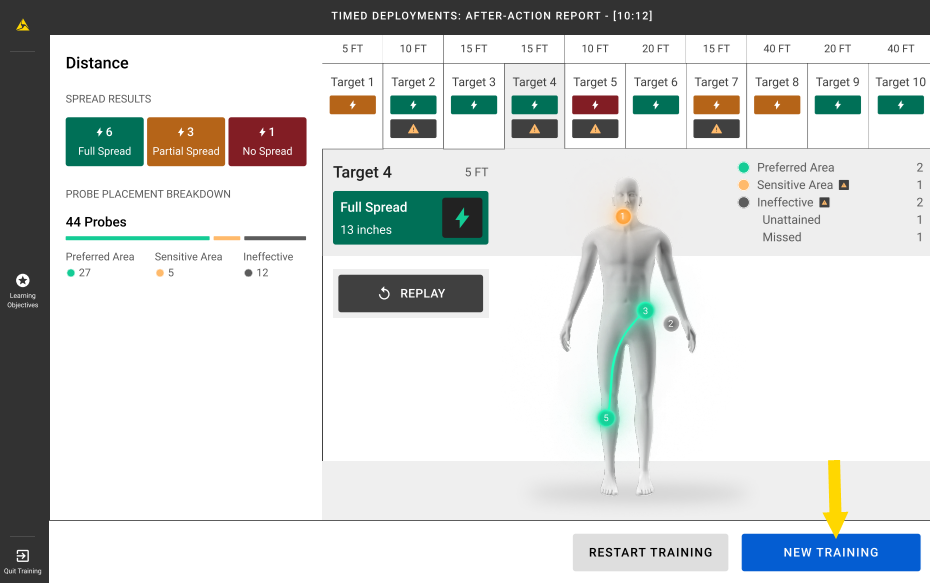930x583 pixels.
Task: Click the Quit Training exit icon
Action: coord(22,556)
